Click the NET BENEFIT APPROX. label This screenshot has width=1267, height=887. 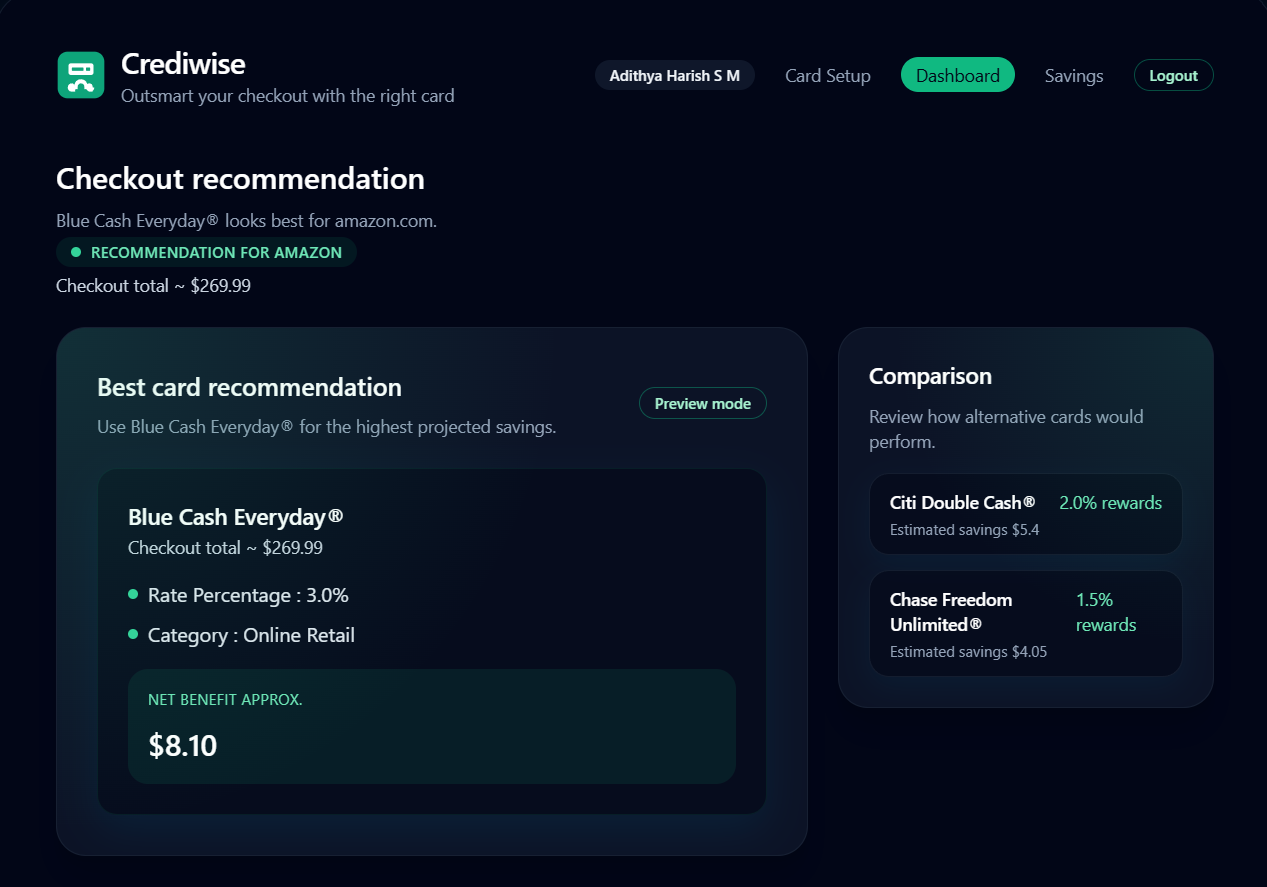(225, 700)
